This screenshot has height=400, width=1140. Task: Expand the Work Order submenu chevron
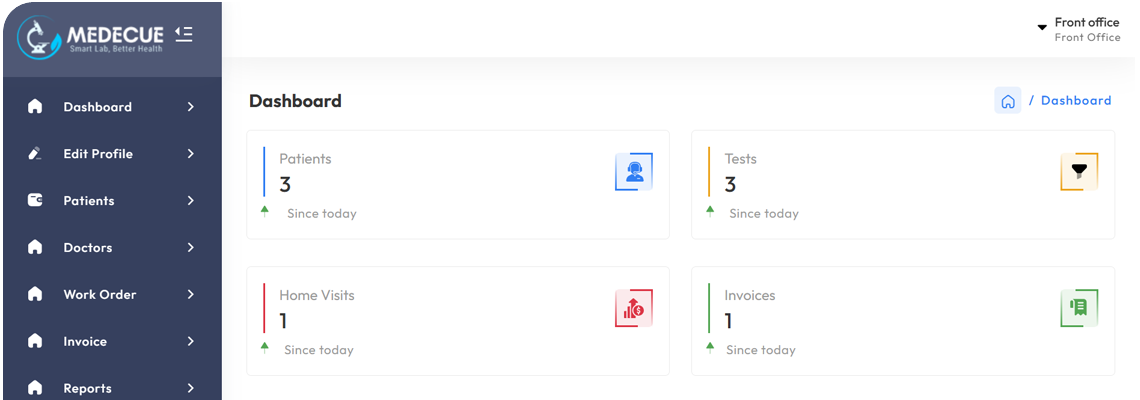click(190, 295)
